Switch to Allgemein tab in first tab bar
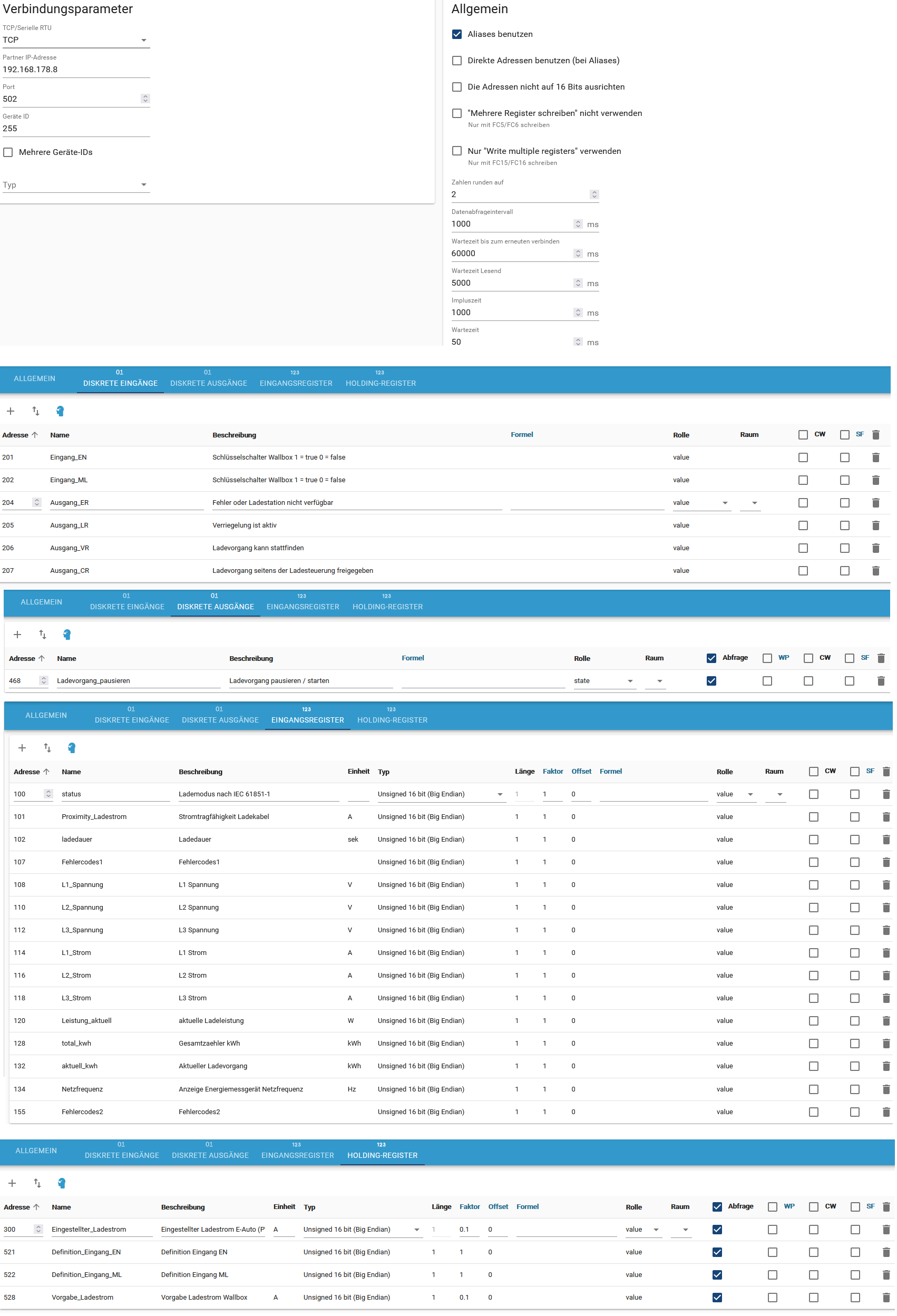897x1316 pixels. 35,379
